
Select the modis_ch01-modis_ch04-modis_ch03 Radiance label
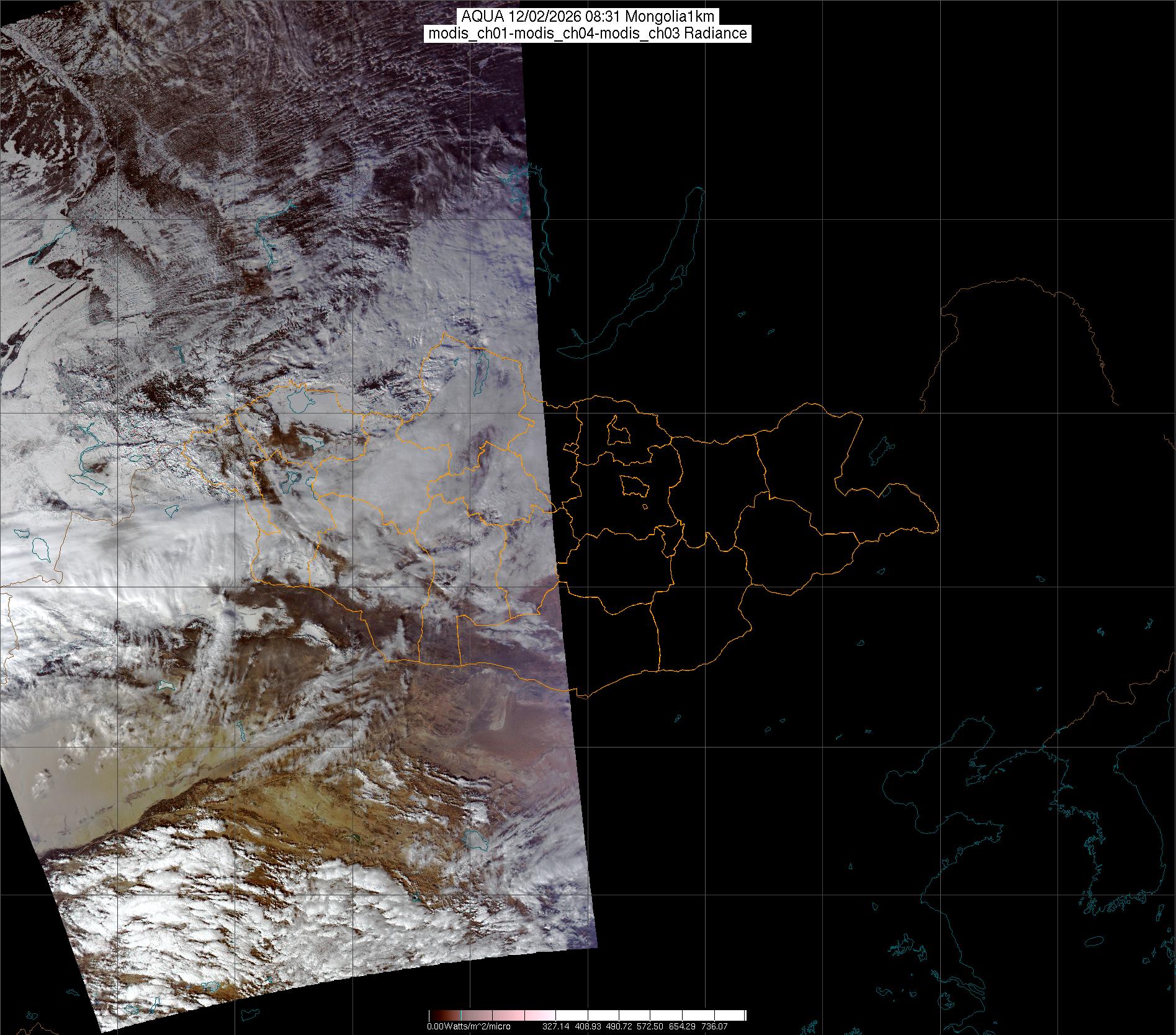click(588, 34)
